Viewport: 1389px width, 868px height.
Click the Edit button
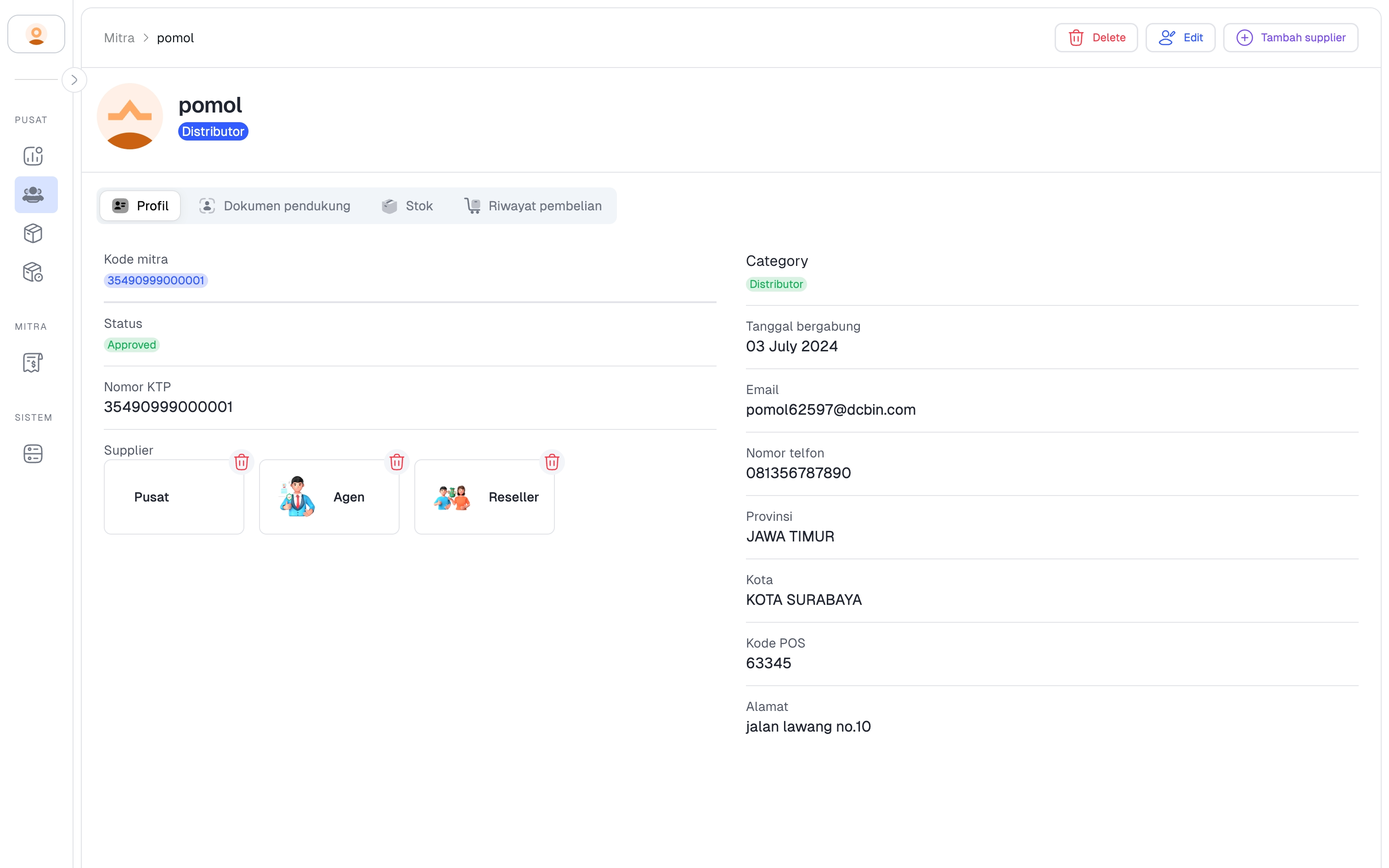pos(1180,38)
